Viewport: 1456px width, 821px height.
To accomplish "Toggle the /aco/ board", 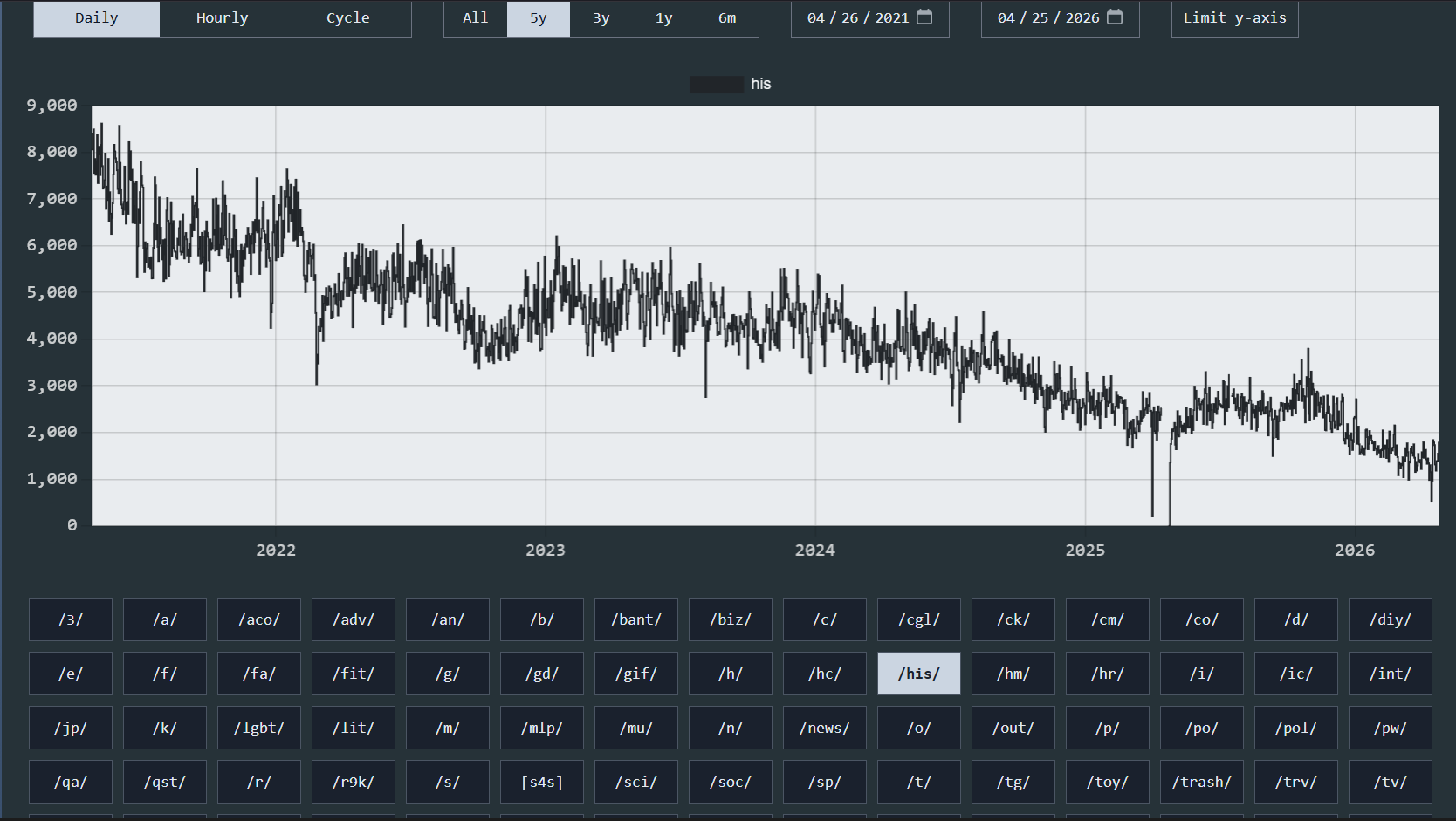I will (259, 619).
